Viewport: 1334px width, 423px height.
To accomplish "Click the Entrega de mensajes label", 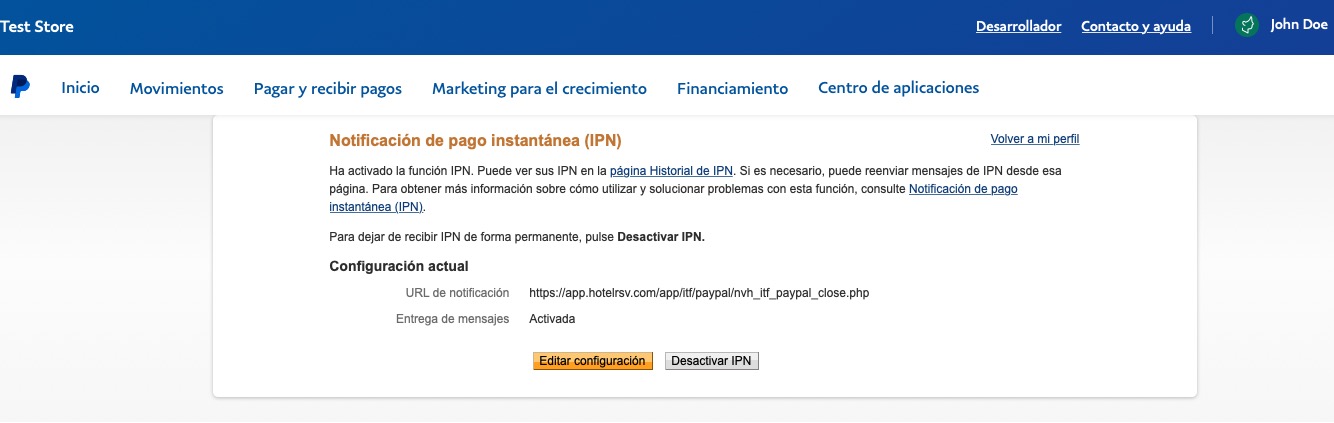I will (x=453, y=319).
